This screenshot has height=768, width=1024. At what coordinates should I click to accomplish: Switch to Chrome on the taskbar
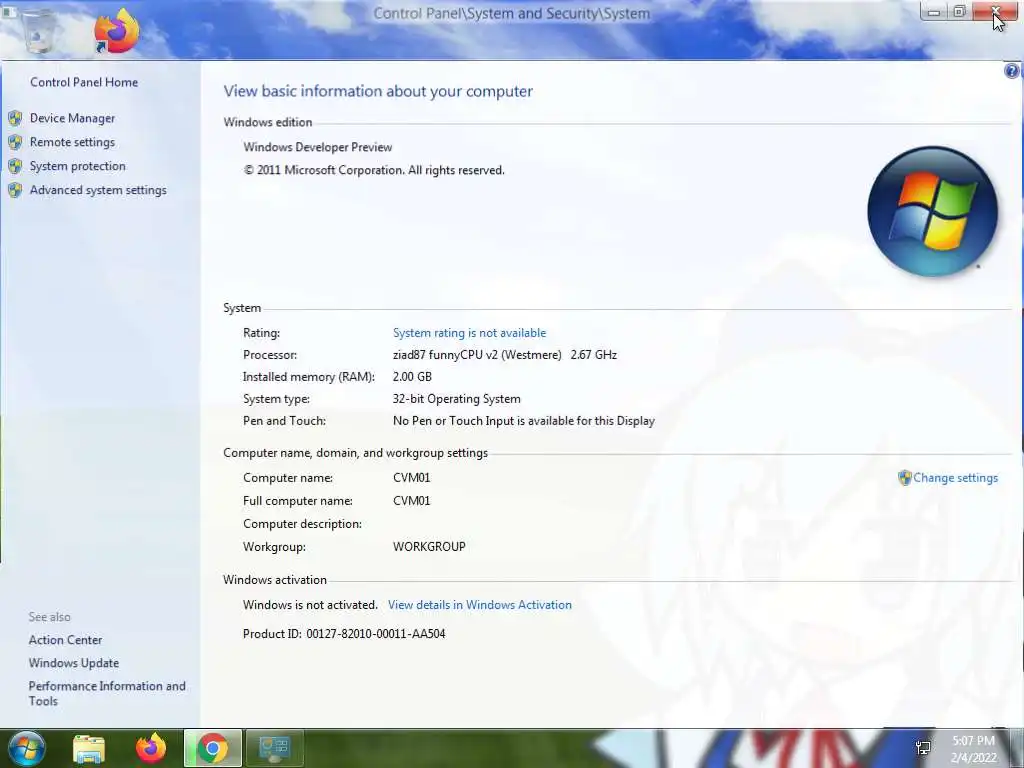(x=212, y=748)
